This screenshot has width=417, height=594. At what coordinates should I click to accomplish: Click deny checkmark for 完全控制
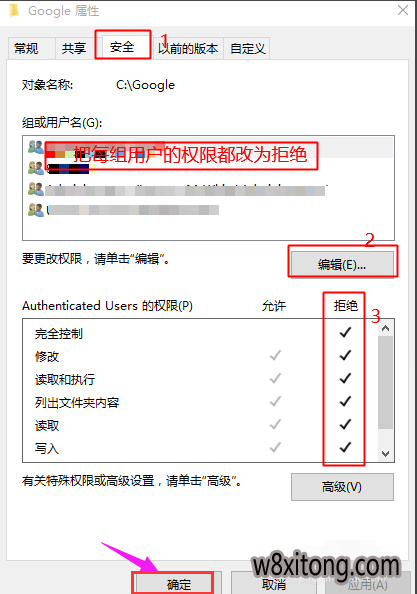tap(345, 332)
